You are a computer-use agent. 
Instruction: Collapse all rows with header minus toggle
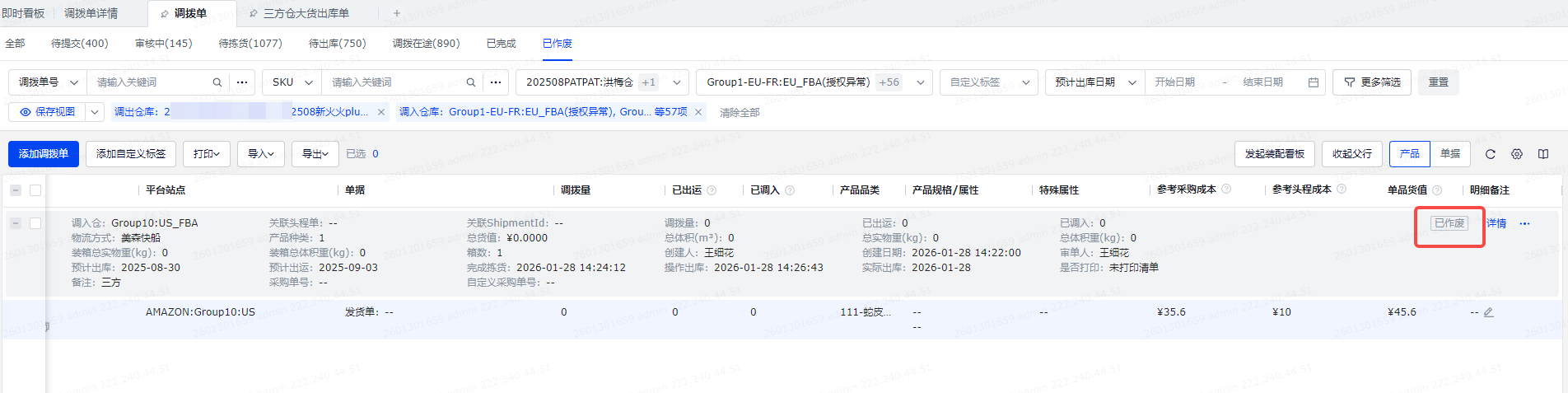[x=16, y=190]
